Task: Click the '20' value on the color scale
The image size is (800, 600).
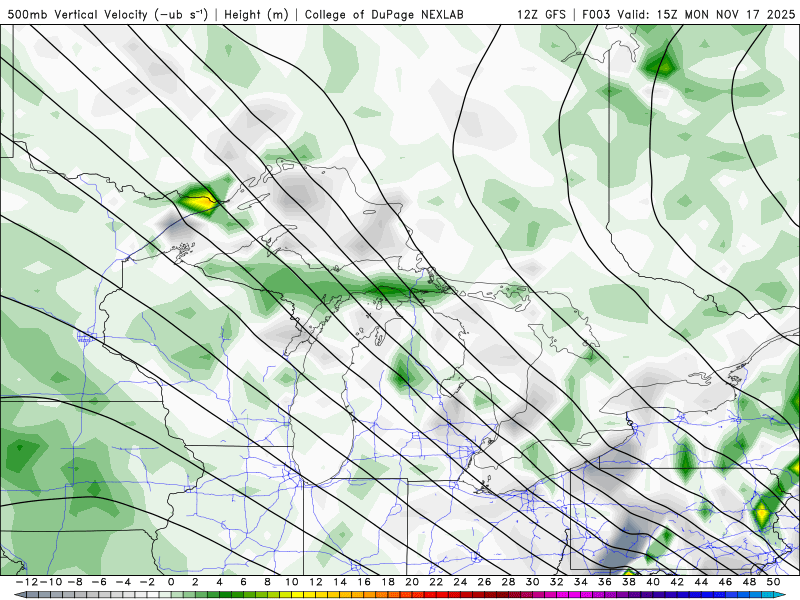Action: tap(412, 582)
